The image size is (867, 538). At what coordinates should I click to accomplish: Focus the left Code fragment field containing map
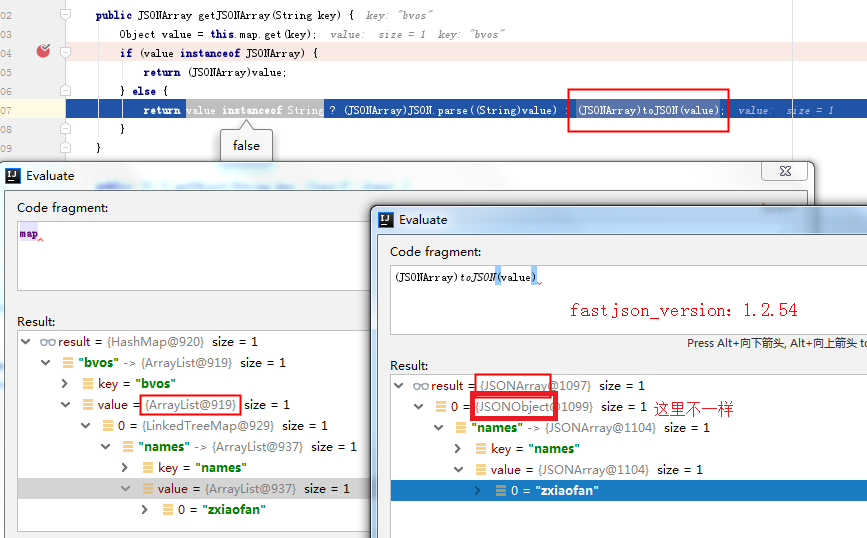(x=194, y=256)
